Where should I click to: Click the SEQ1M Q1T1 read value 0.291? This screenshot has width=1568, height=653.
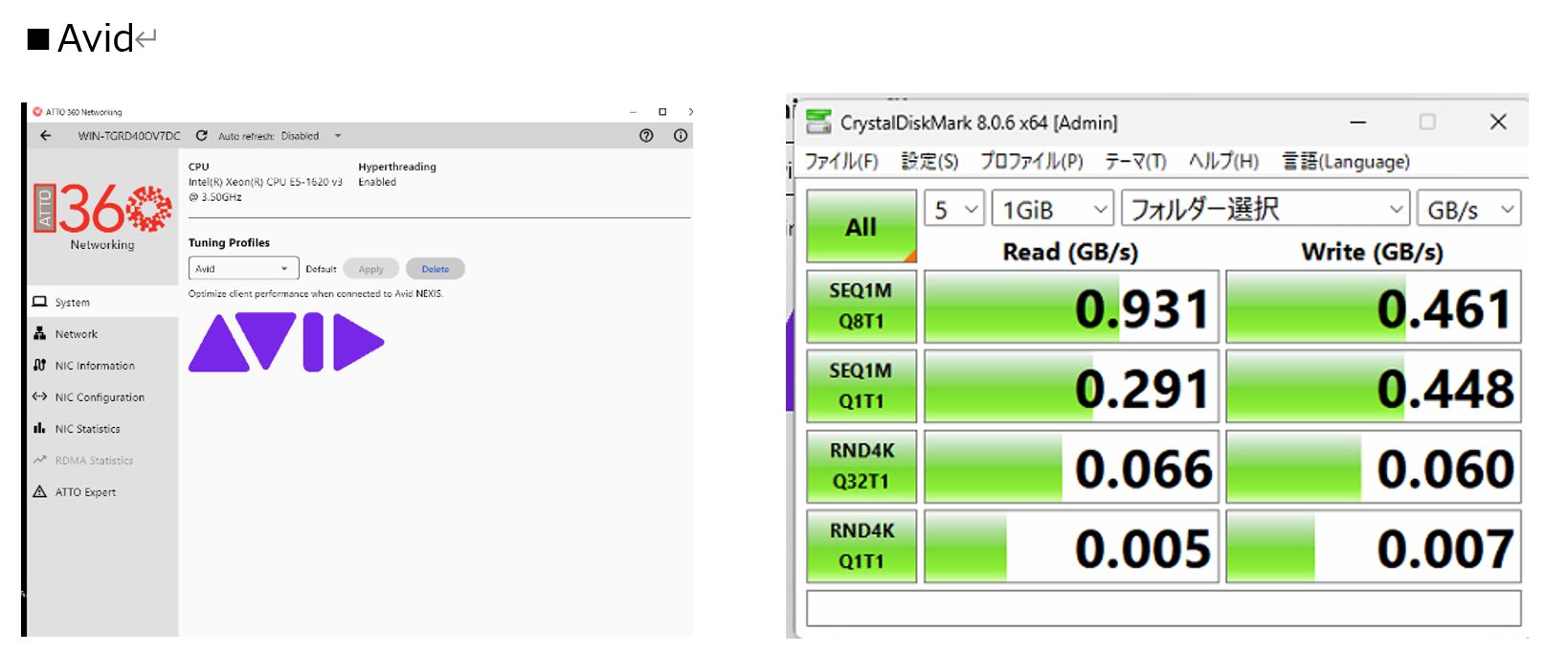pyautogui.click(x=1071, y=386)
